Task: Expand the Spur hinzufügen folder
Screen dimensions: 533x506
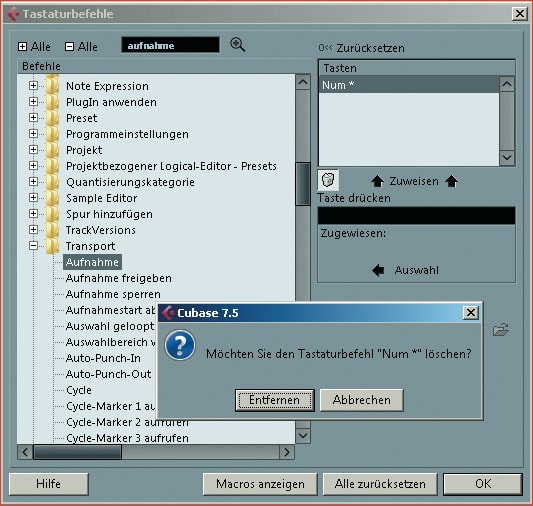Action: click(33, 213)
